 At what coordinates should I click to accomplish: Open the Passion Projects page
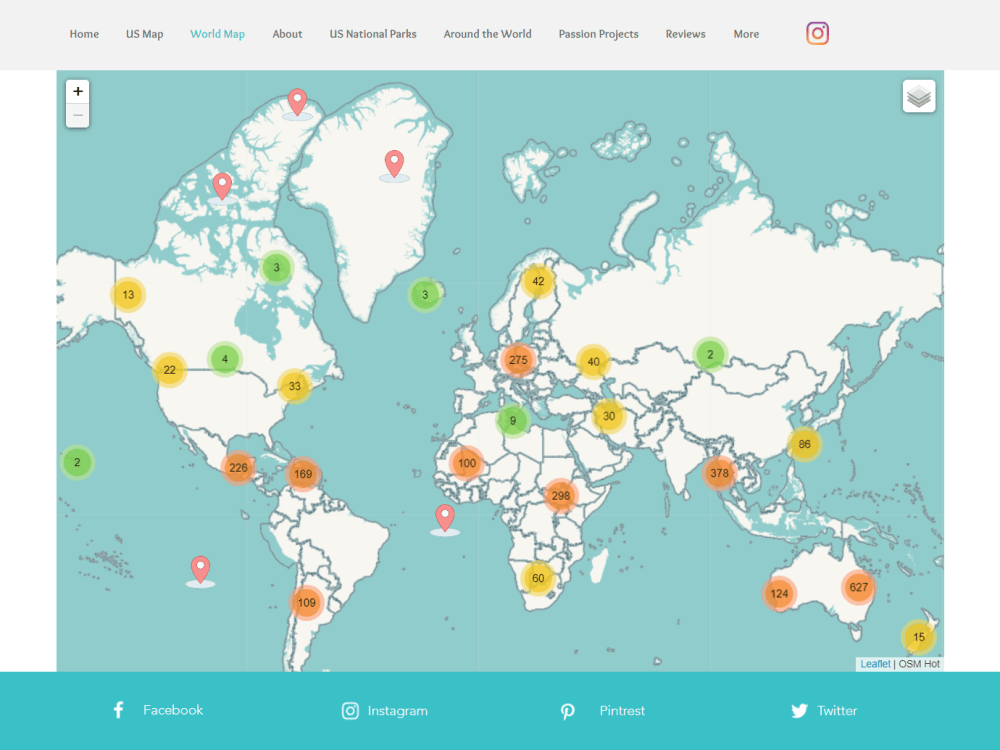pos(598,34)
